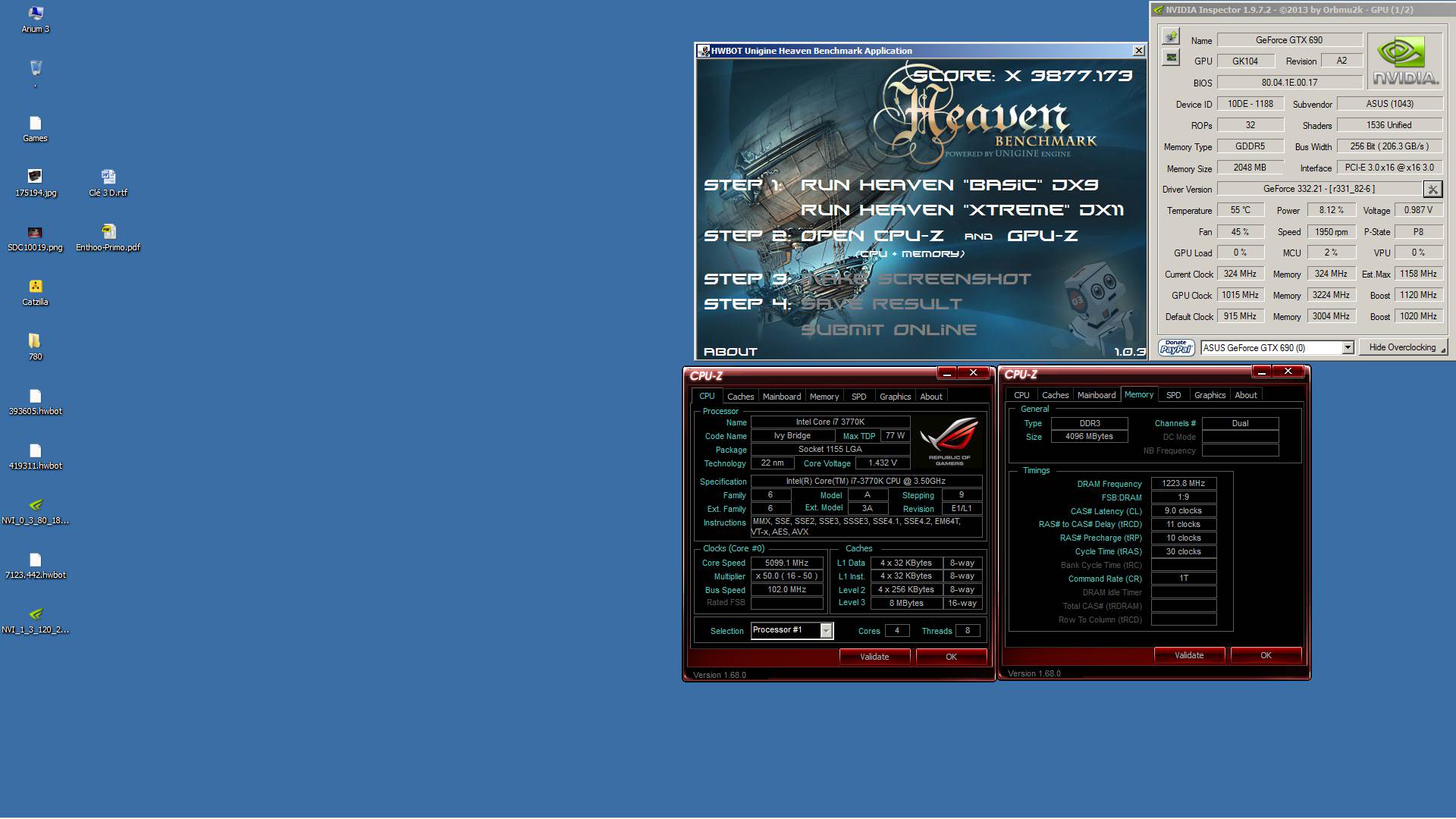Click the NVIDIA Inspector sensor monitoring icon
Screen dimensions: 1456x819
click(1172, 58)
